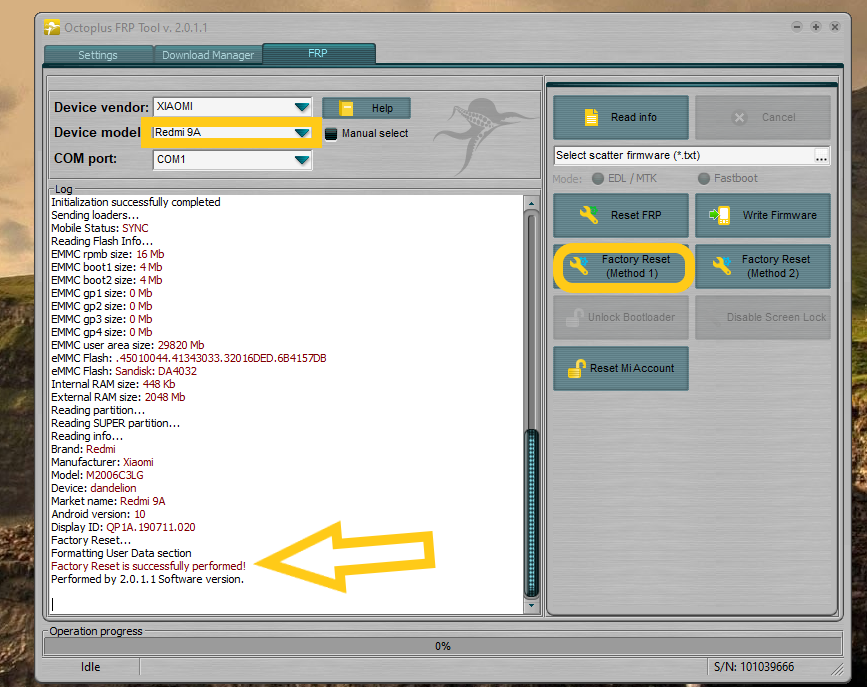867x687 pixels.
Task: Minimize the Octoplus FRP Tool window
Action: (797, 27)
